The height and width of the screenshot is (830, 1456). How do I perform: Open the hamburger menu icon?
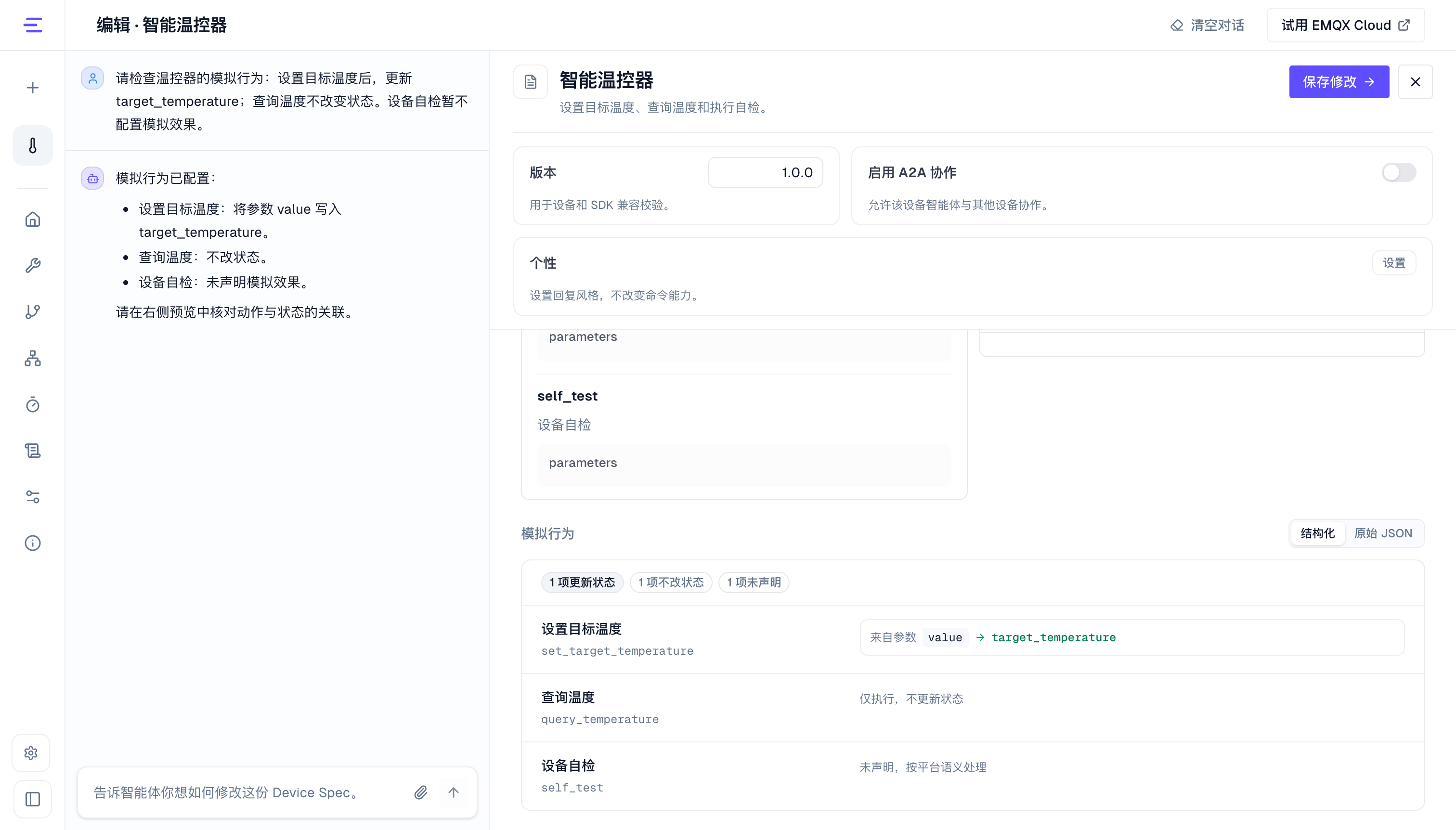pyautogui.click(x=32, y=25)
